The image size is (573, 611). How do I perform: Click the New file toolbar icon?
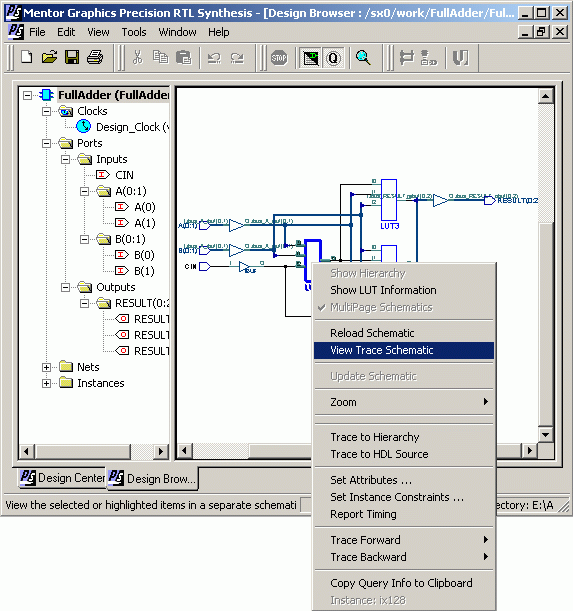pyautogui.click(x=27, y=57)
